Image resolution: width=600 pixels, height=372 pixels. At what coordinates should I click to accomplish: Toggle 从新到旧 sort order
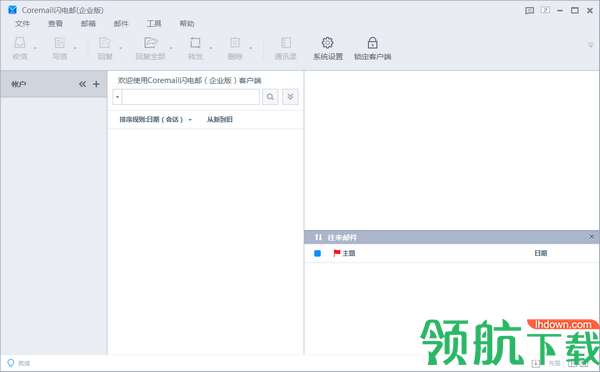tap(220, 119)
